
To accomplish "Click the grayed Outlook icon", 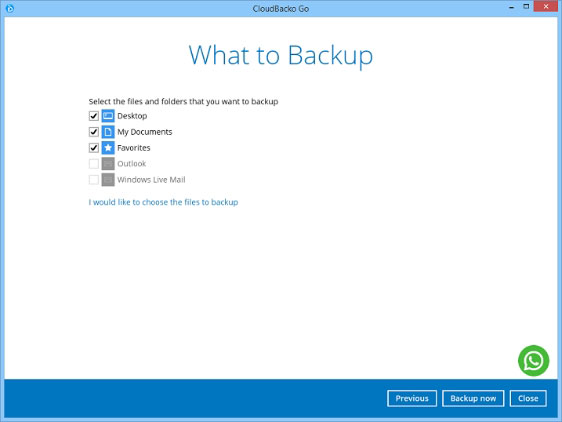I will 108,164.
